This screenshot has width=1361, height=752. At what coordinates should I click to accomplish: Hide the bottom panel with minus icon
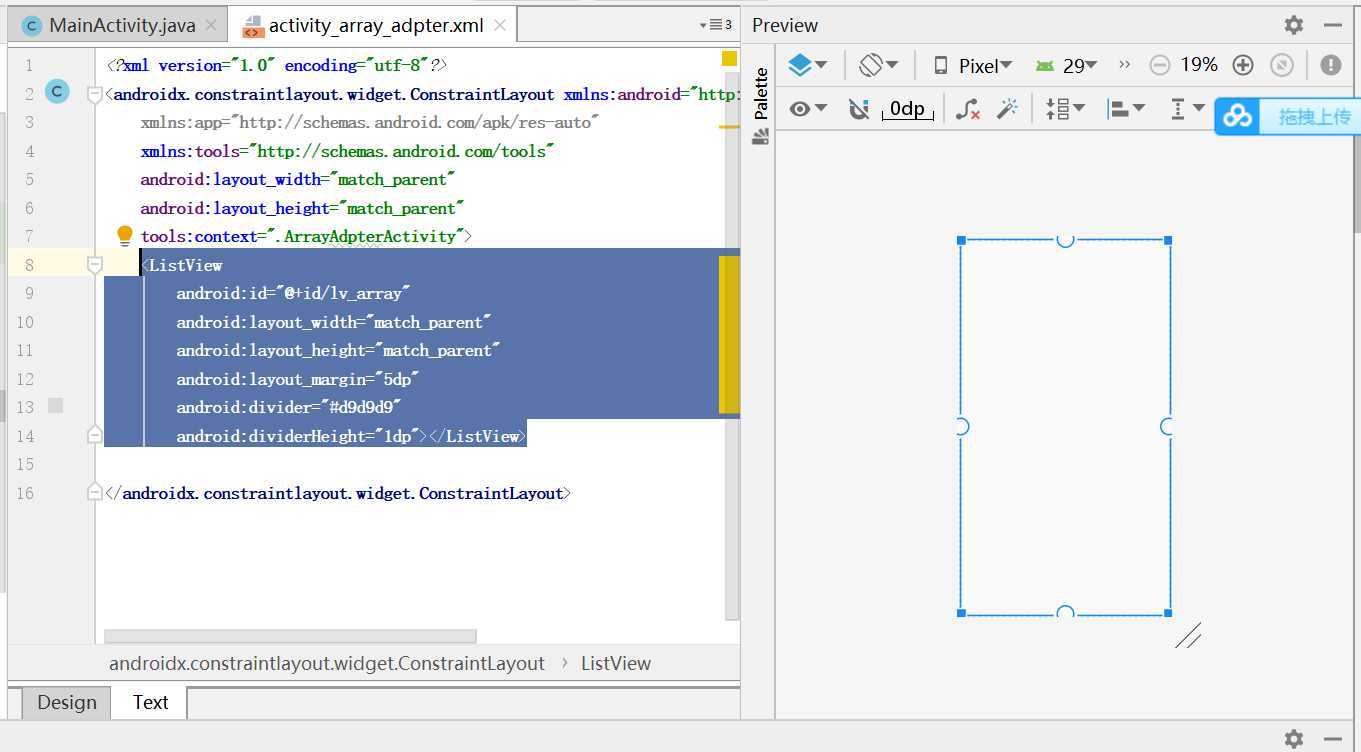pos(1332,739)
